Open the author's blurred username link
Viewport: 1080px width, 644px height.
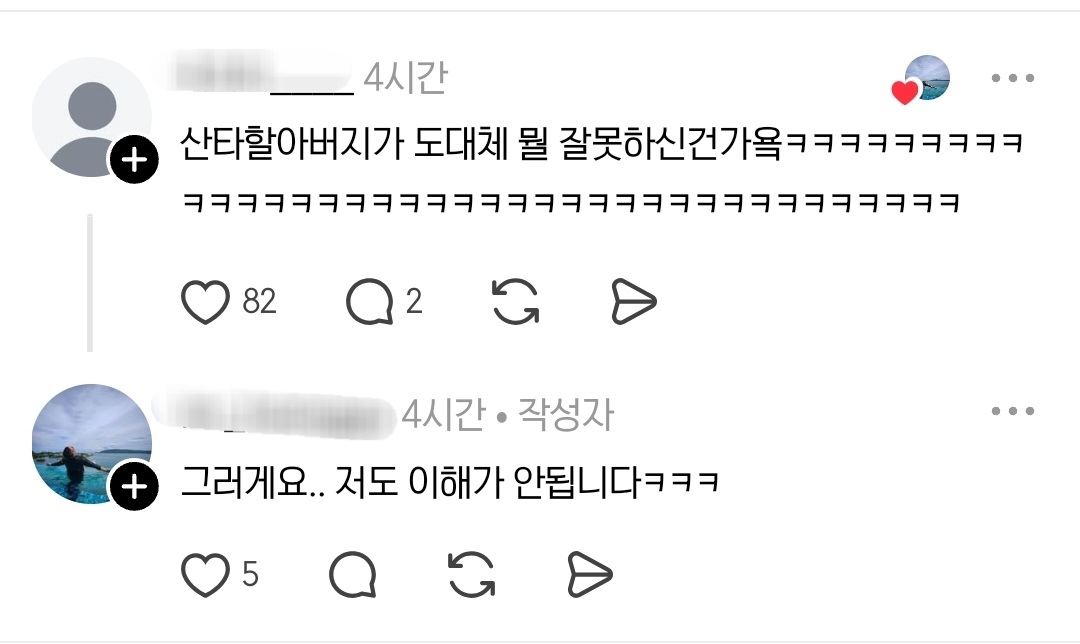[x=276, y=413]
